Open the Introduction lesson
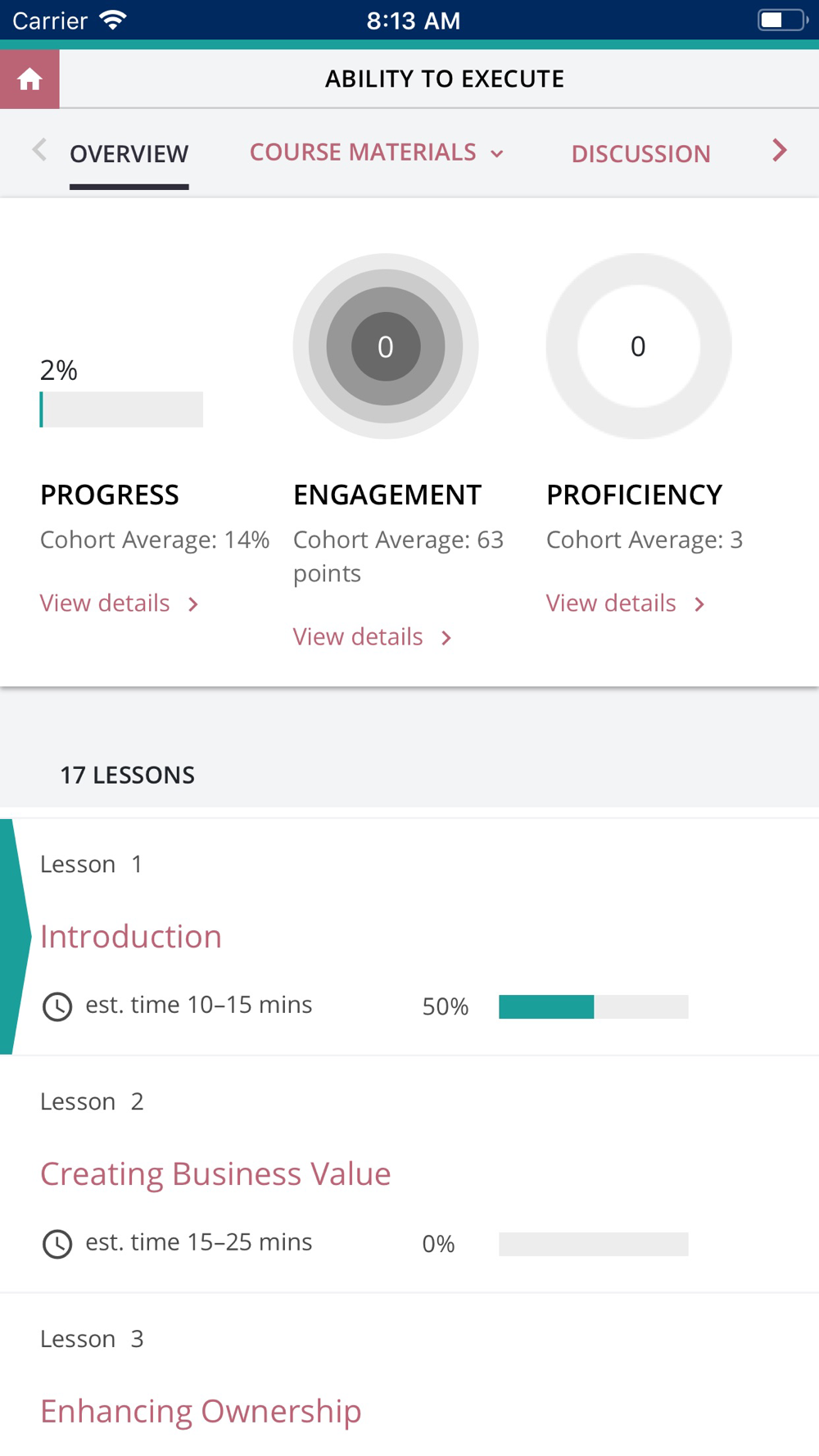The width and height of the screenshot is (819, 1456). (x=131, y=937)
